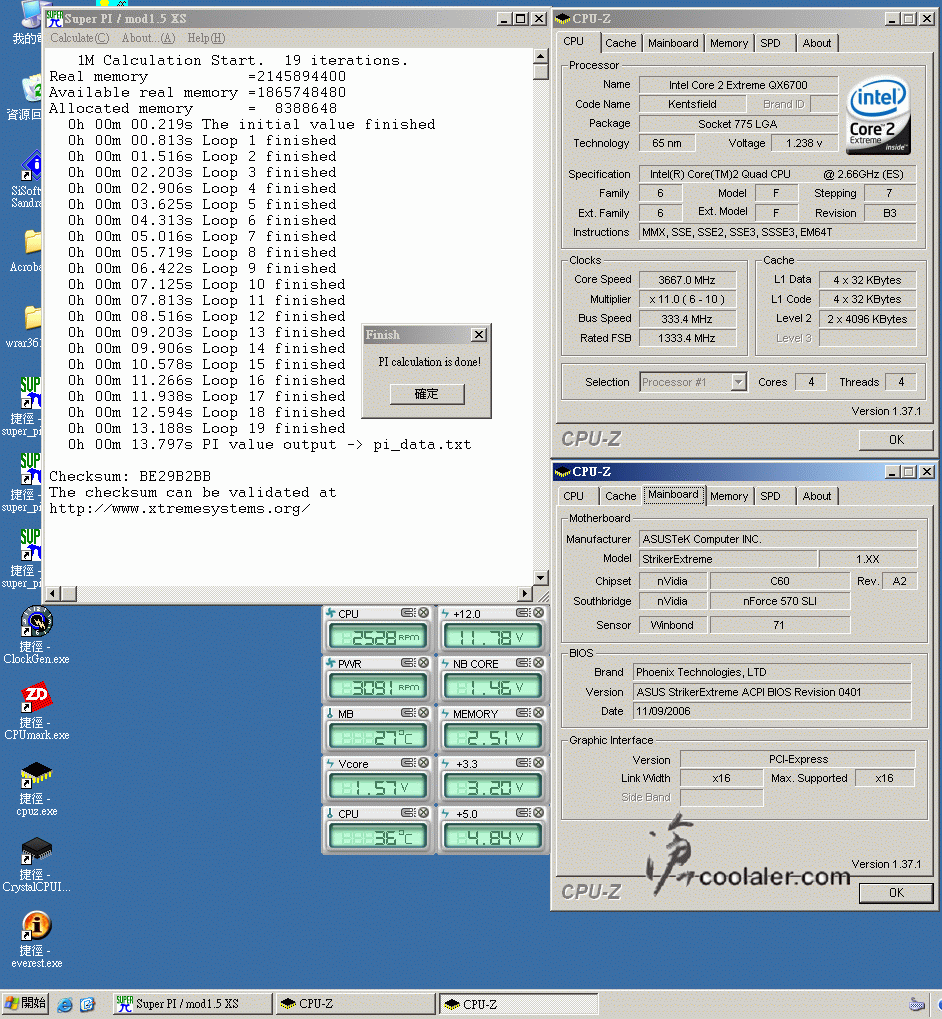
Task: Confirm the PI calculation done dialog
Action: (x=427, y=394)
